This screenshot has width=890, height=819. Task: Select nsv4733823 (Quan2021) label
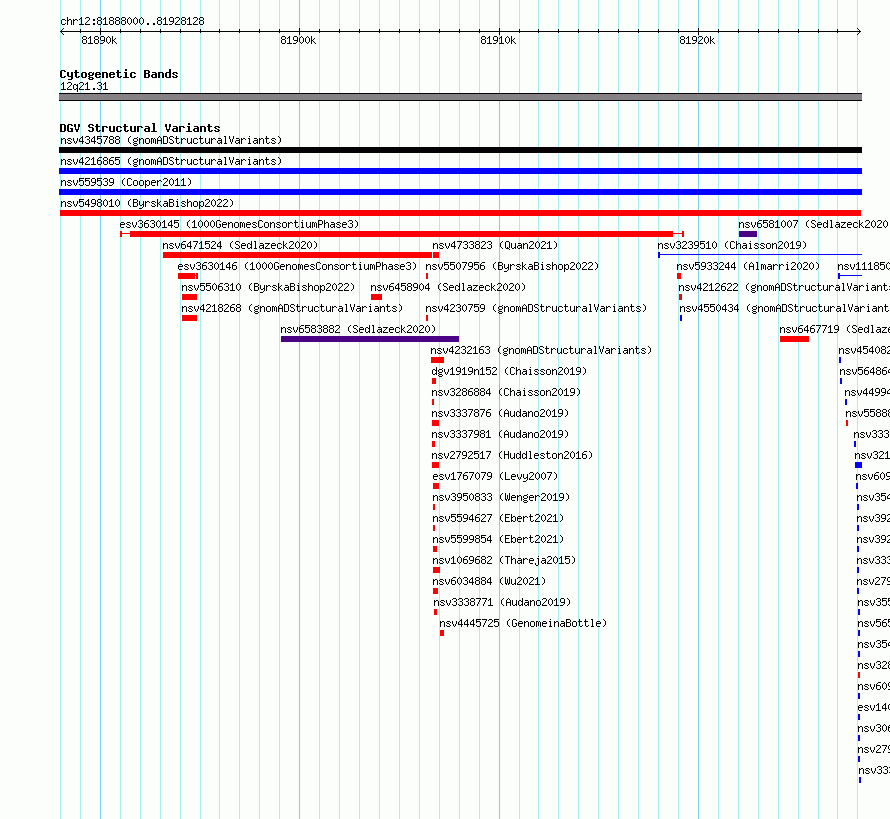tap(495, 245)
